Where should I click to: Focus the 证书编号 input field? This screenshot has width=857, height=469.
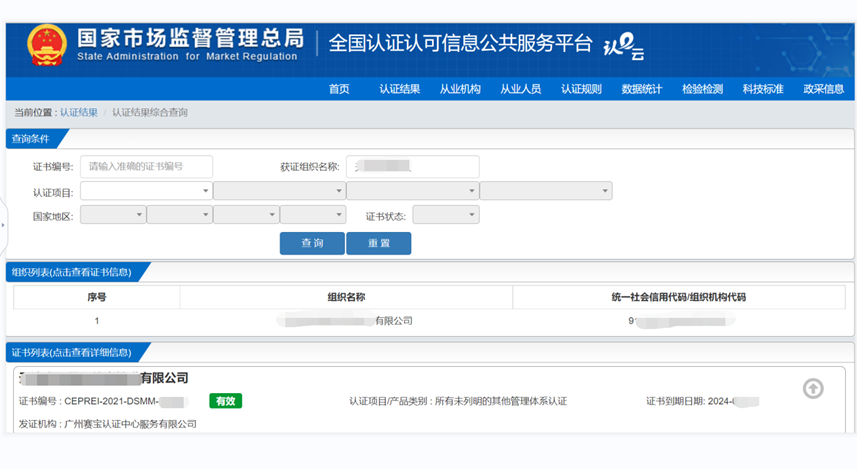(146, 166)
